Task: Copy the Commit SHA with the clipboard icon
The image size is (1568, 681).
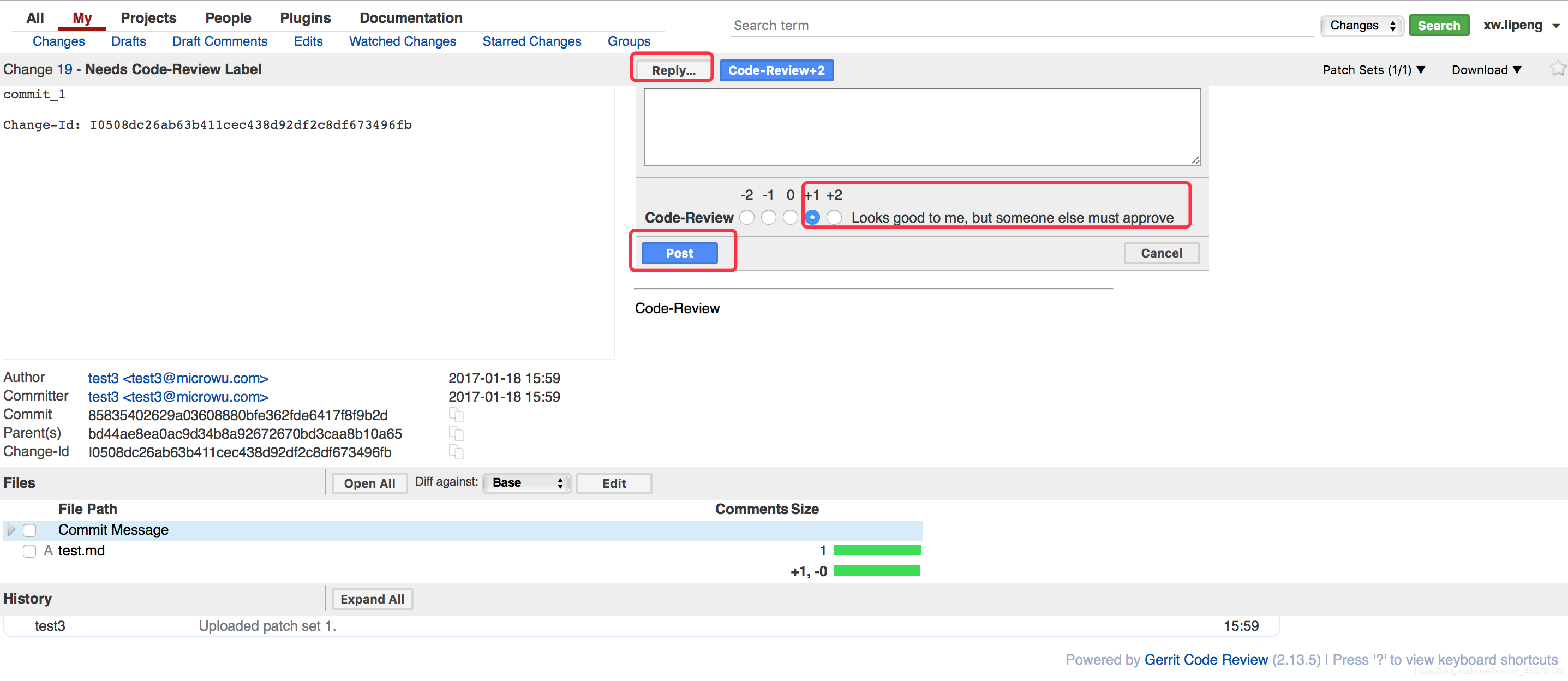Action: coord(456,415)
